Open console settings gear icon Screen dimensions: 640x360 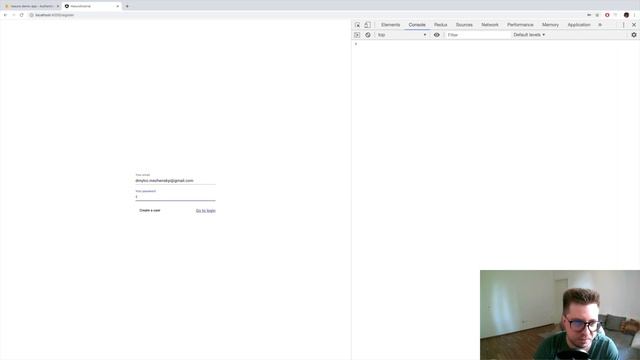click(x=634, y=35)
